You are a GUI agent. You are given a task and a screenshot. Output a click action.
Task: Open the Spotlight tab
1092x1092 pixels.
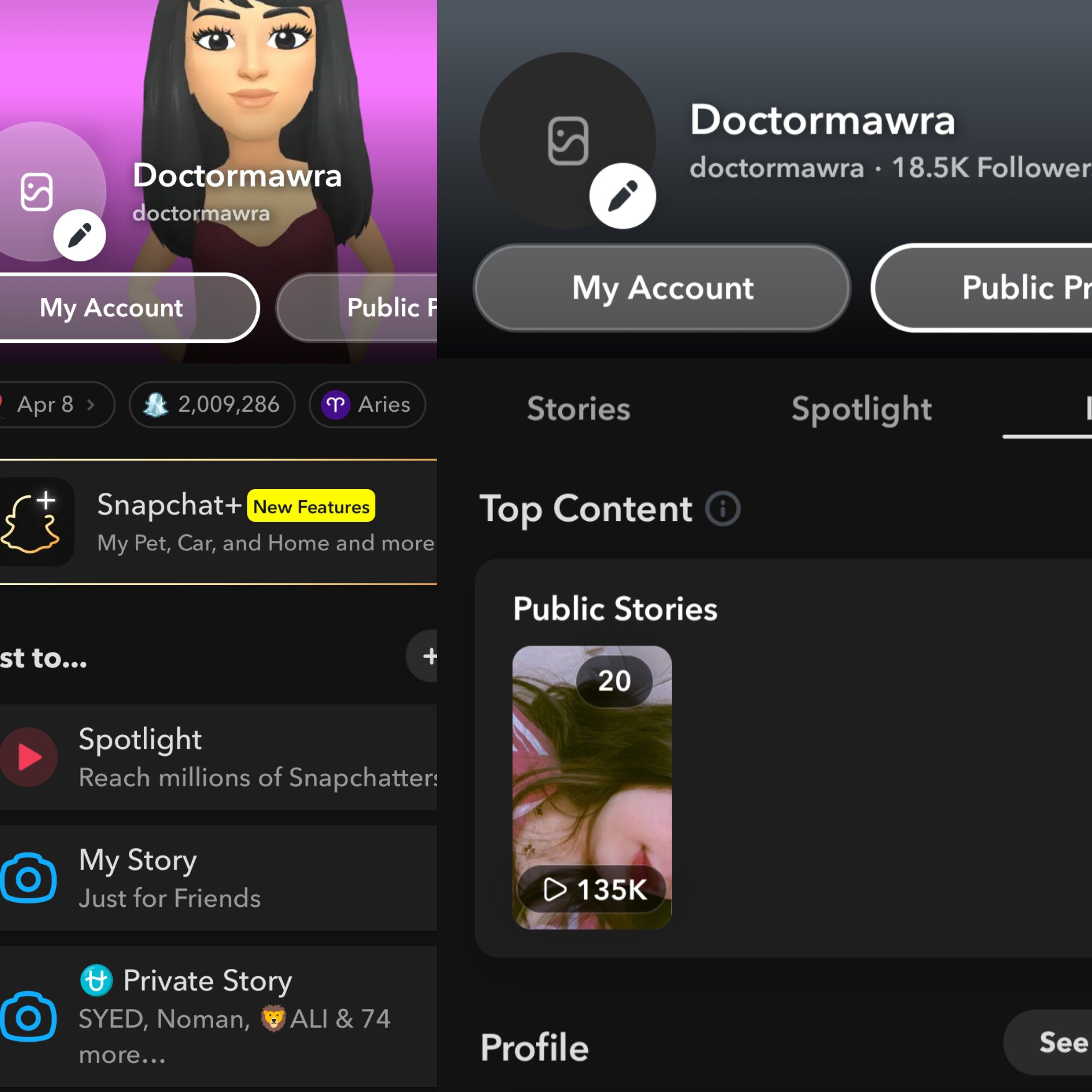861,409
